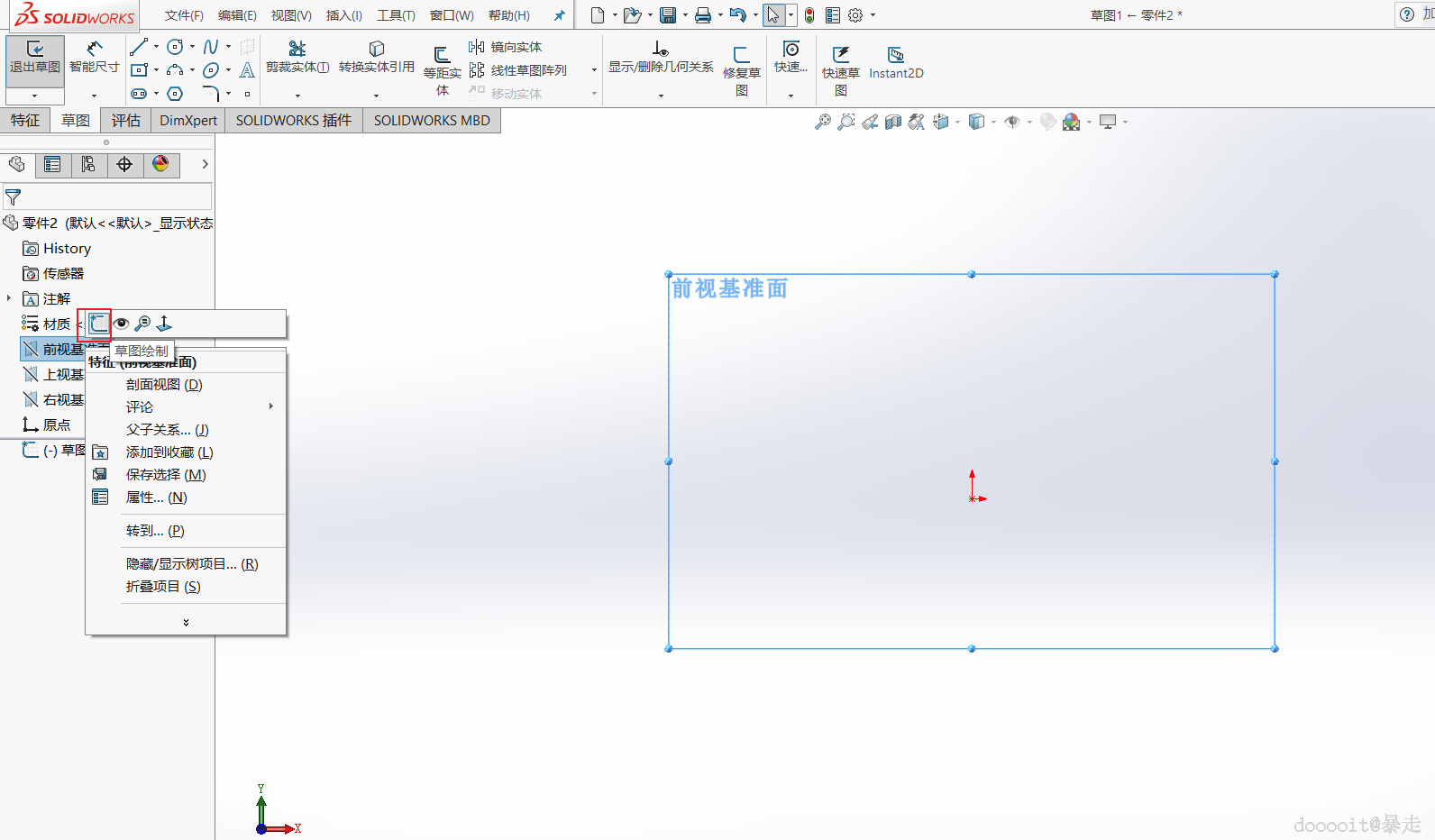Select the Spline sketch tool
The image size is (1435, 840).
[x=211, y=47]
